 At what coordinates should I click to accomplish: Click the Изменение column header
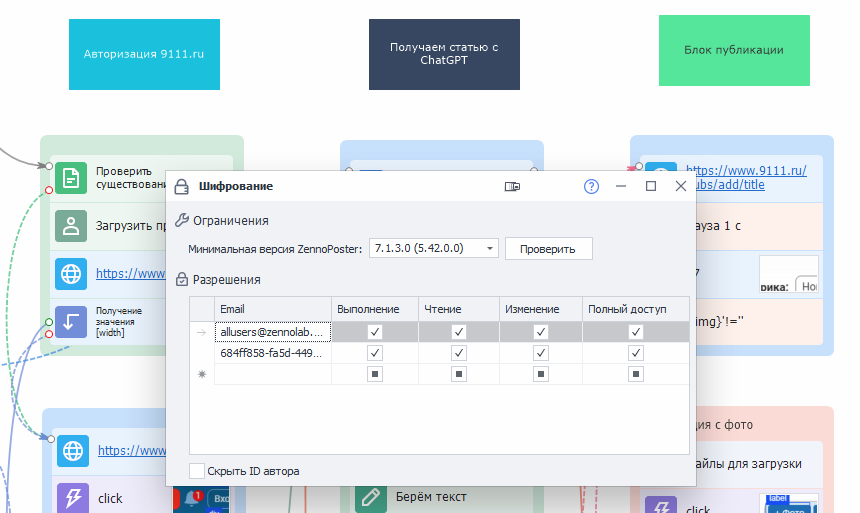pyautogui.click(x=541, y=309)
